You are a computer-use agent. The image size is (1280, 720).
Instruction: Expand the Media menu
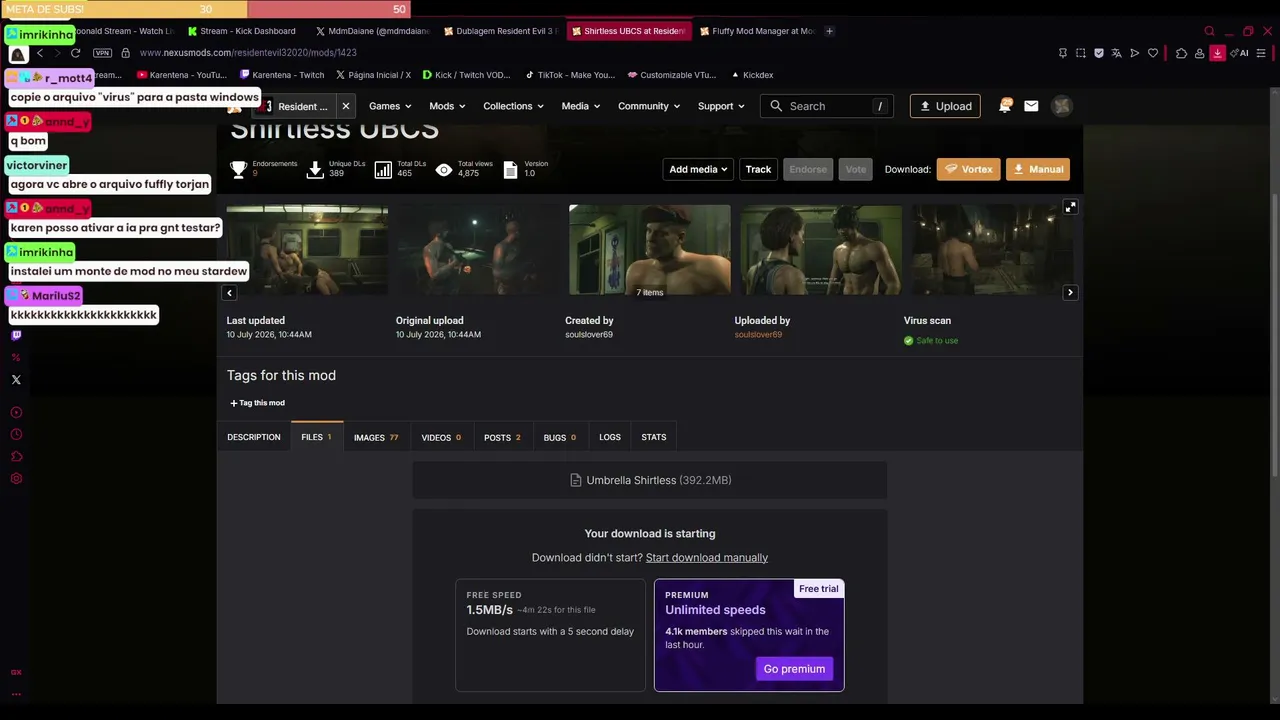[580, 106]
